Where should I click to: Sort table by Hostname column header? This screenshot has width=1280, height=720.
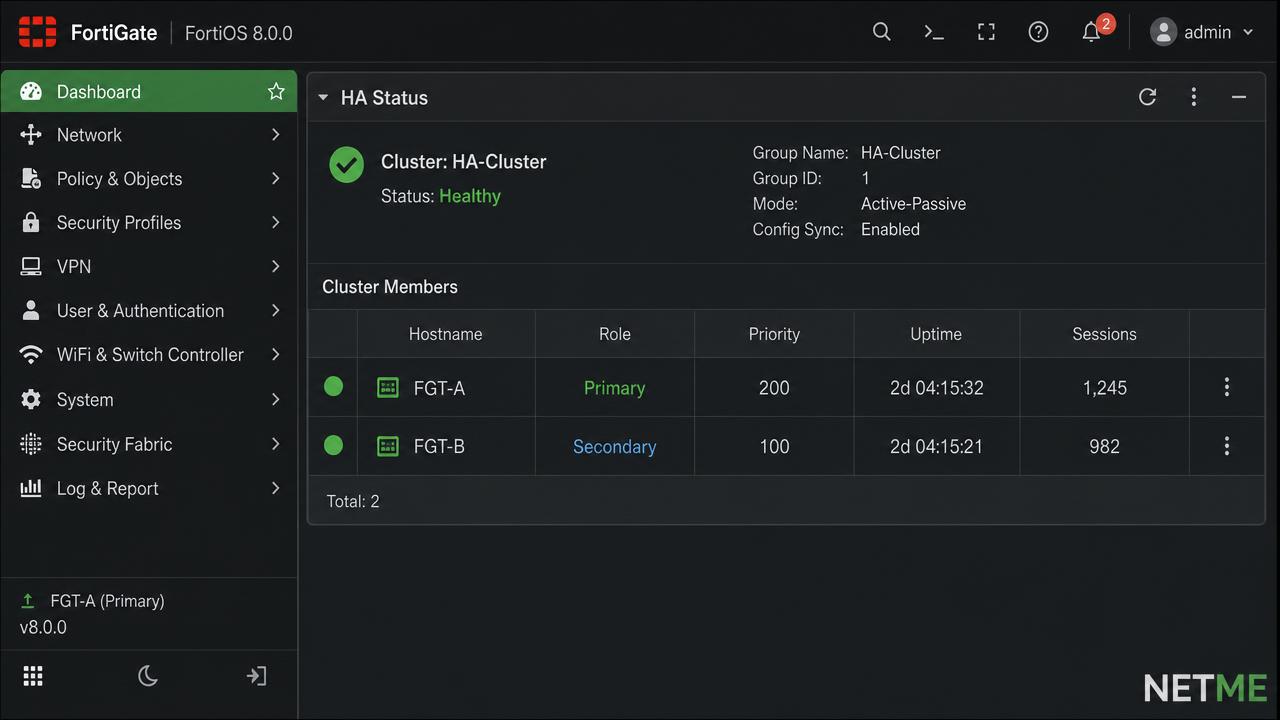pos(445,334)
